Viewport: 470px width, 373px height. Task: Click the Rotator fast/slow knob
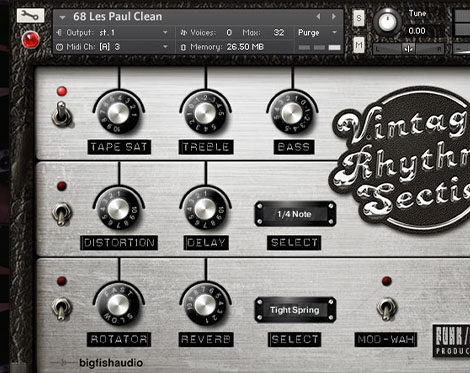(x=118, y=305)
